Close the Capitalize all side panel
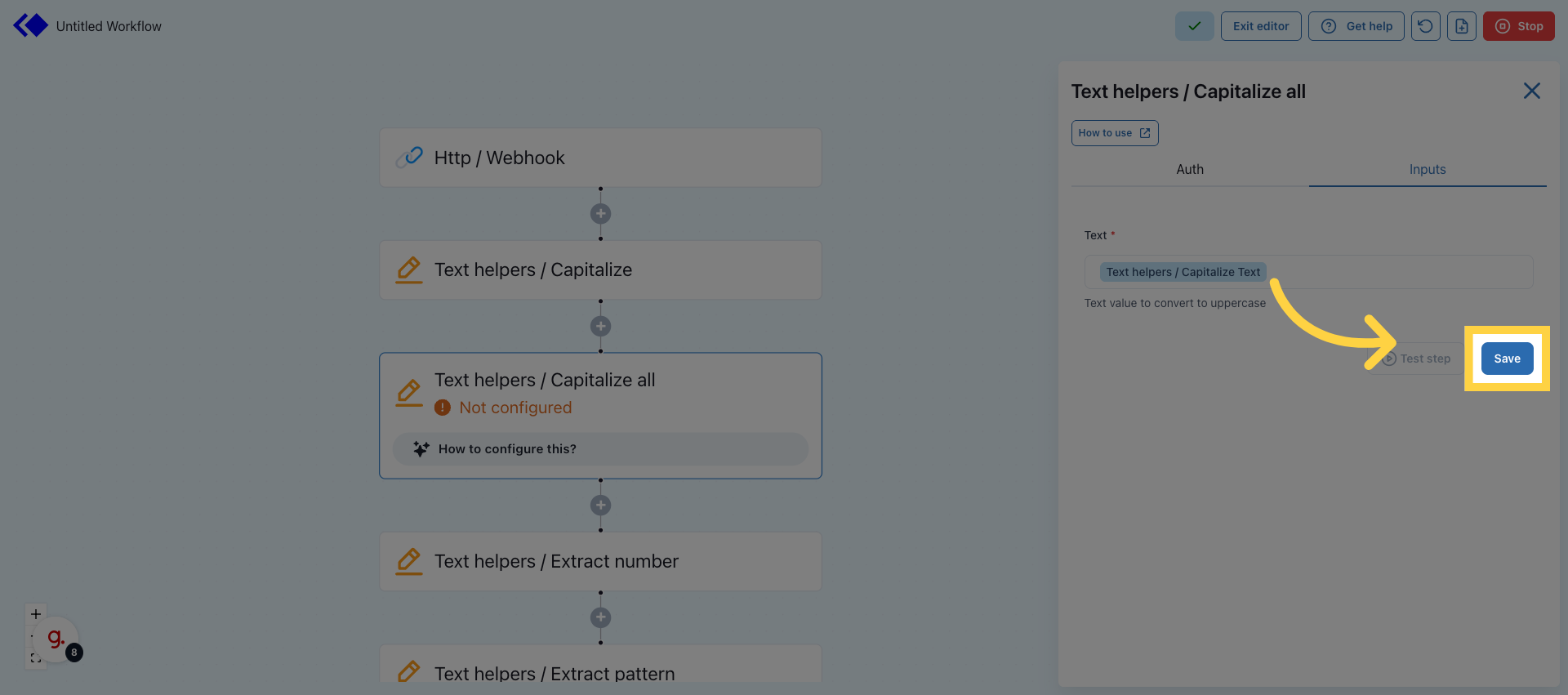This screenshot has width=1568, height=695. [1531, 91]
